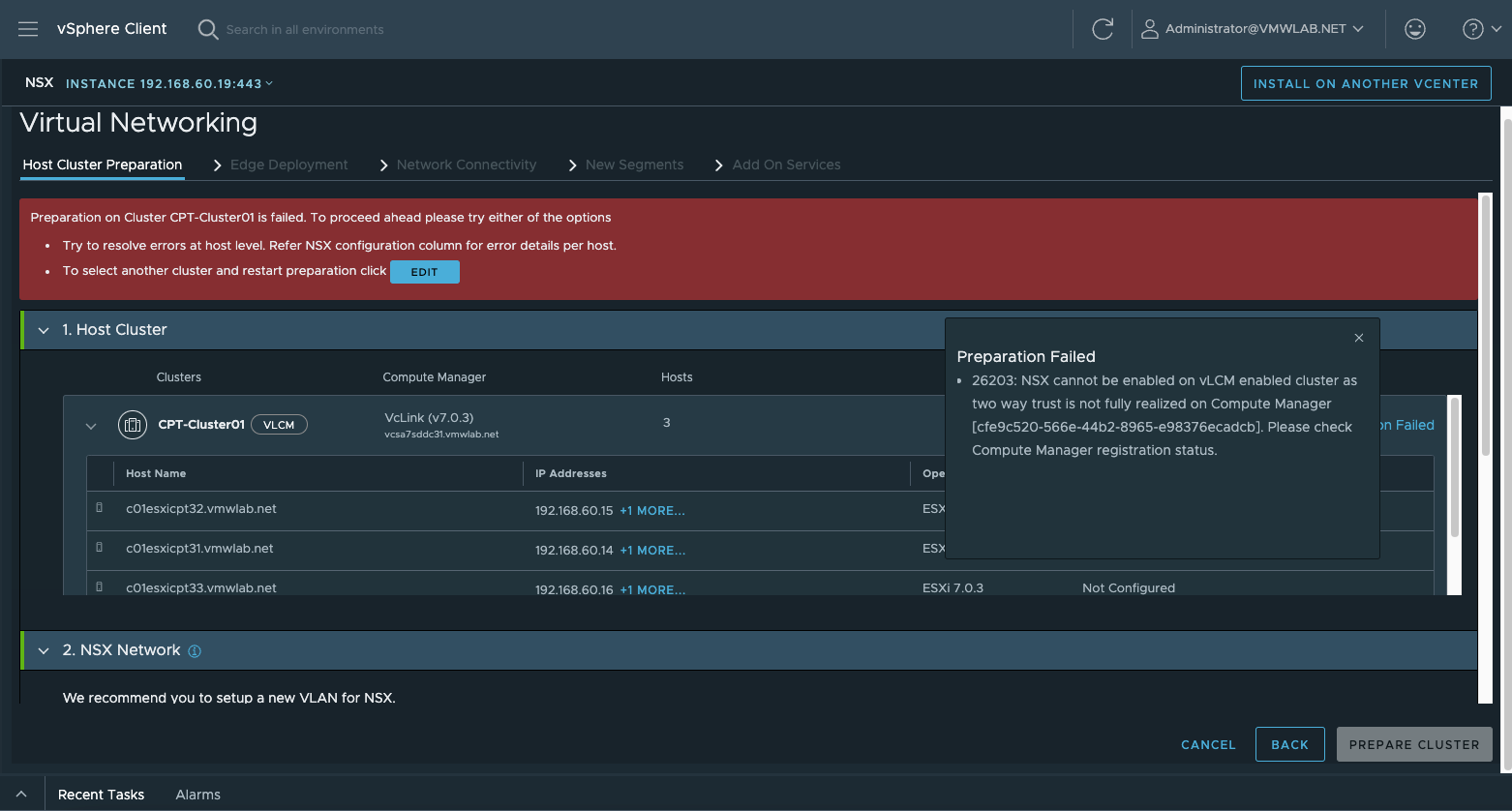Refresh the vSphere Client view
The height and width of the screenshot is (811, 1512).
[x=1103, y=29]
